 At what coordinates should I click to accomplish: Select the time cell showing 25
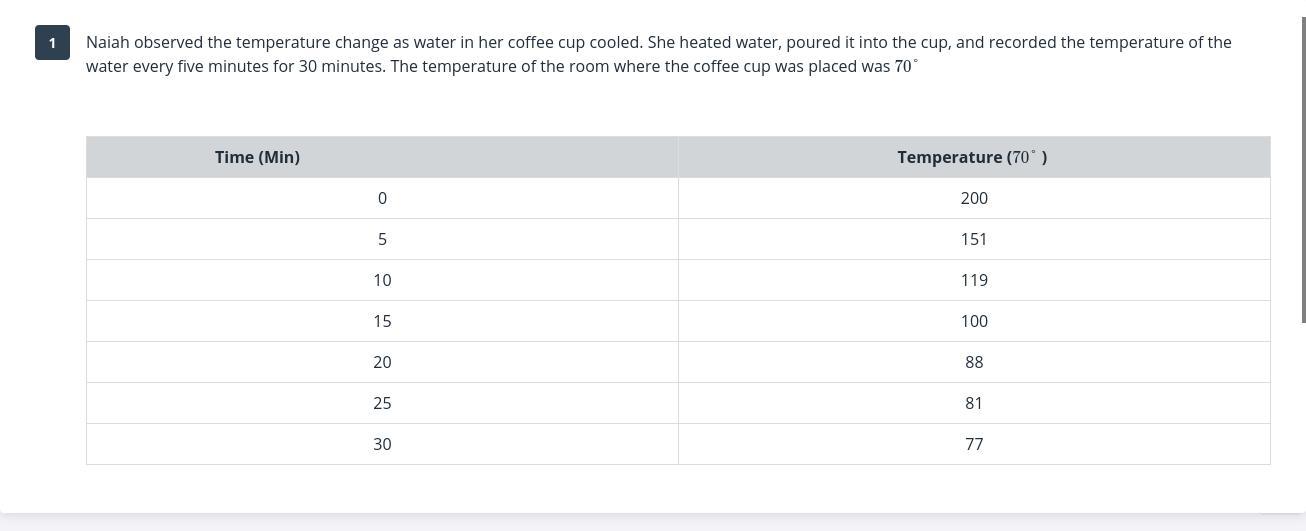[x=382, y=403]
